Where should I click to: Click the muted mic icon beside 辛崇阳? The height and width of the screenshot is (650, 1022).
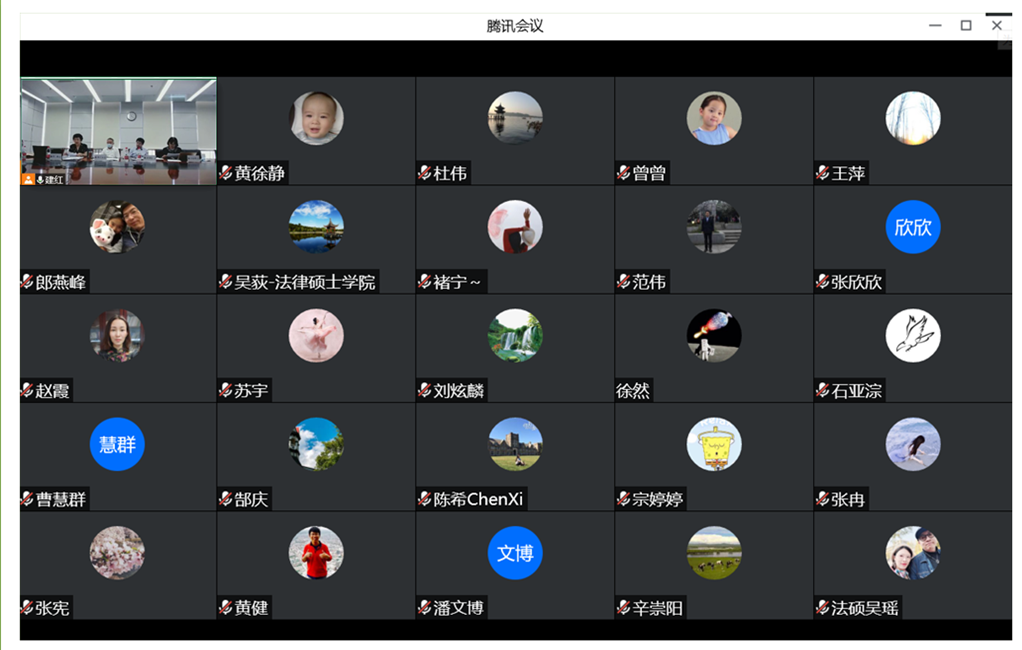[x=624, y=608]
